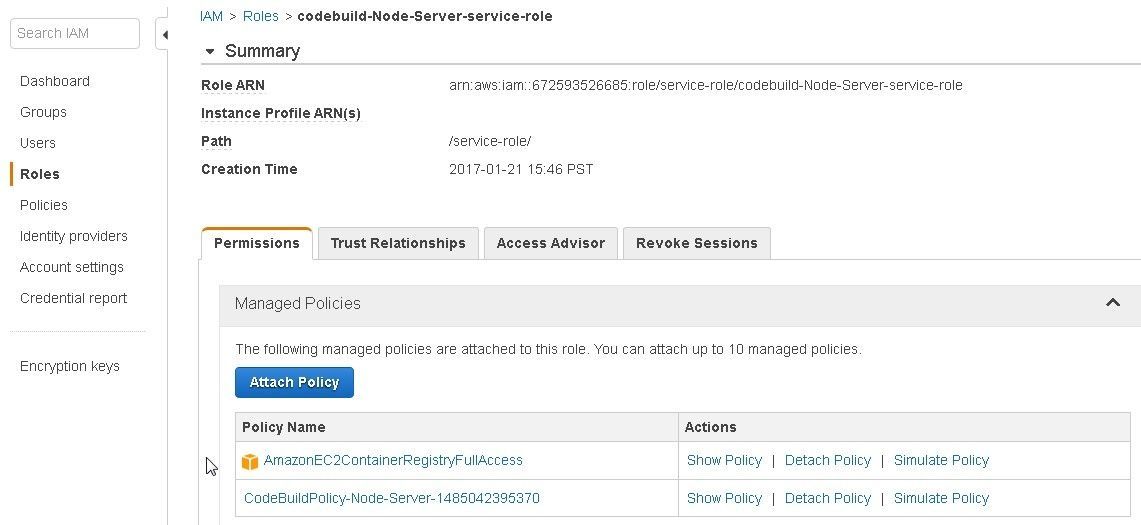Open the AmazonEC2ContainerRegistryFullAccess policy link
Image resolution: width=1141 pixels, height=525 pixels.
(x=393, y=460)
